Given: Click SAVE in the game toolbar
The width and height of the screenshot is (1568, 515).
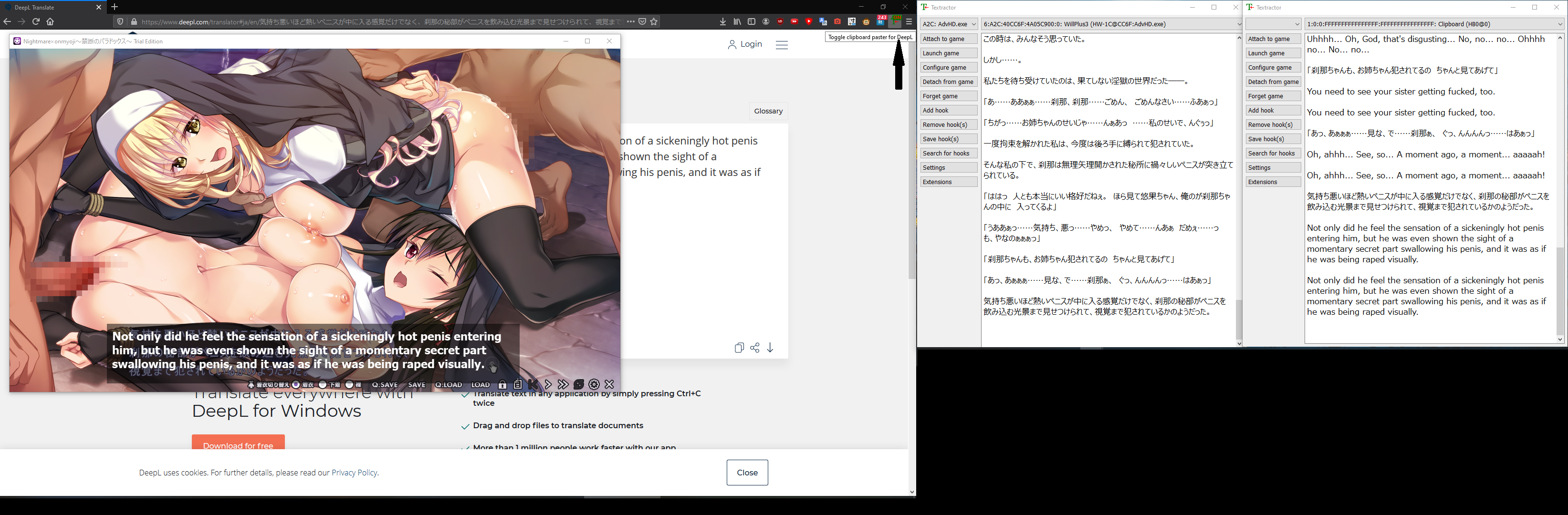Looking at the screenshot, I should click(417, 385).
